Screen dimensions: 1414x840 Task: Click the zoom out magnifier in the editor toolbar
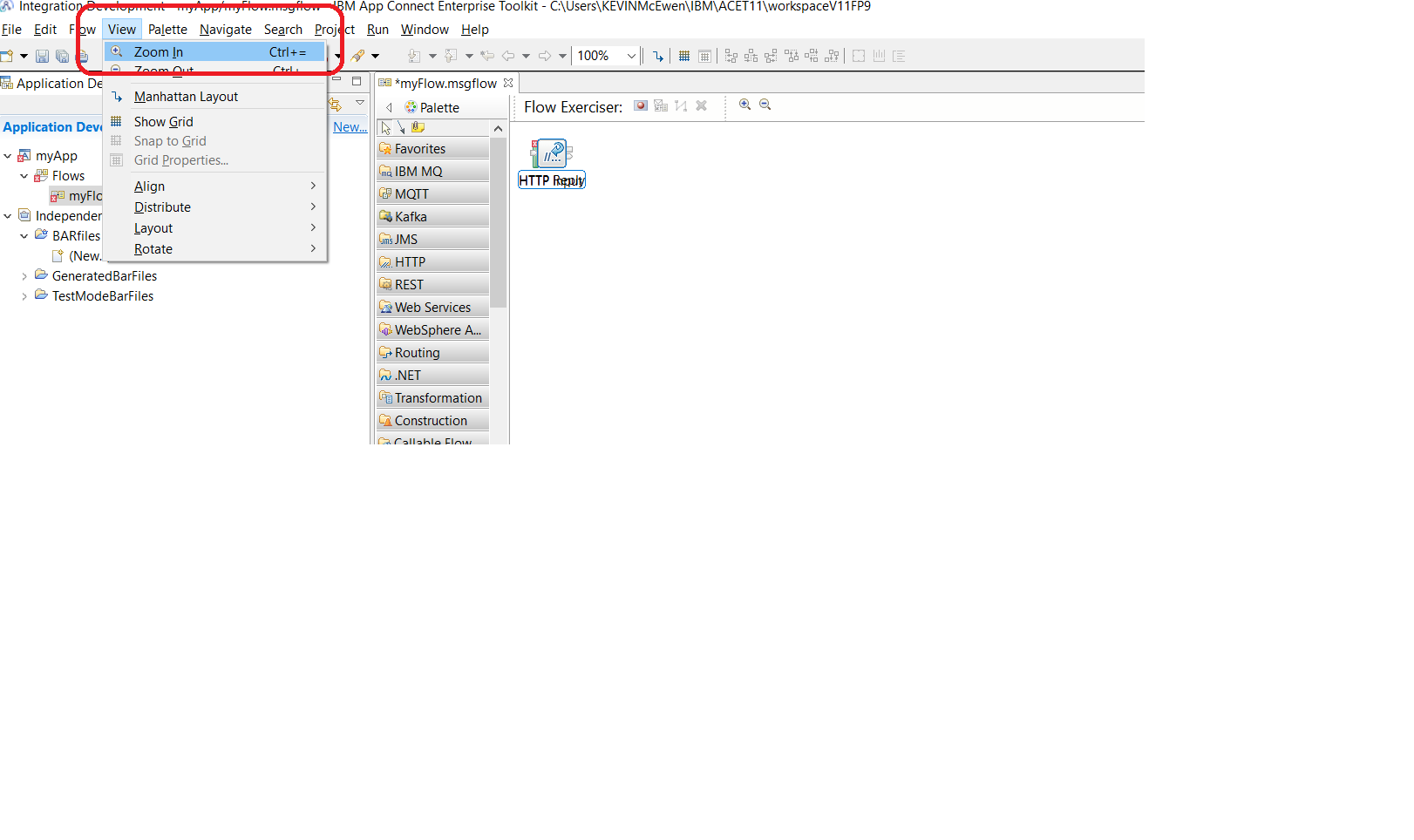(765, 105)
